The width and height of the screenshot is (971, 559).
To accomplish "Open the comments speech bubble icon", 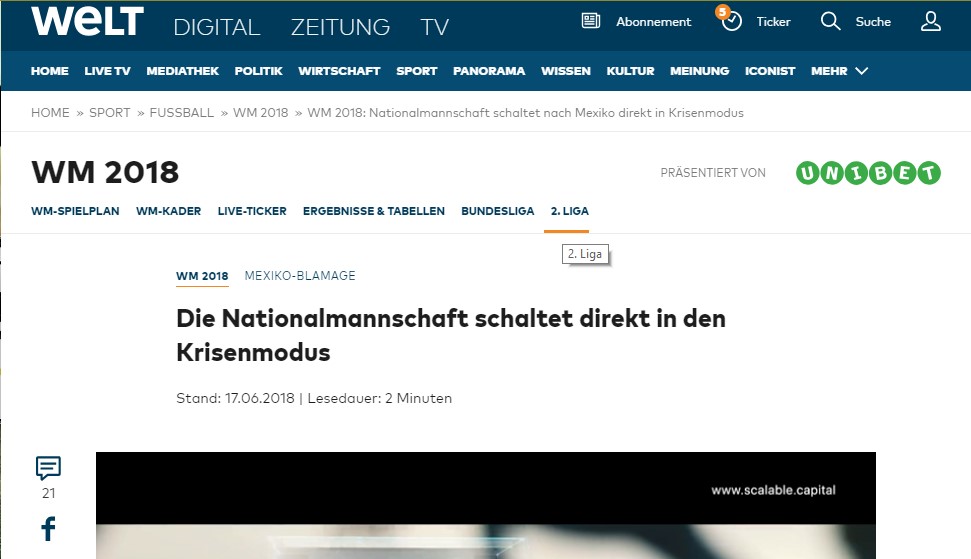I will (48, 468).
